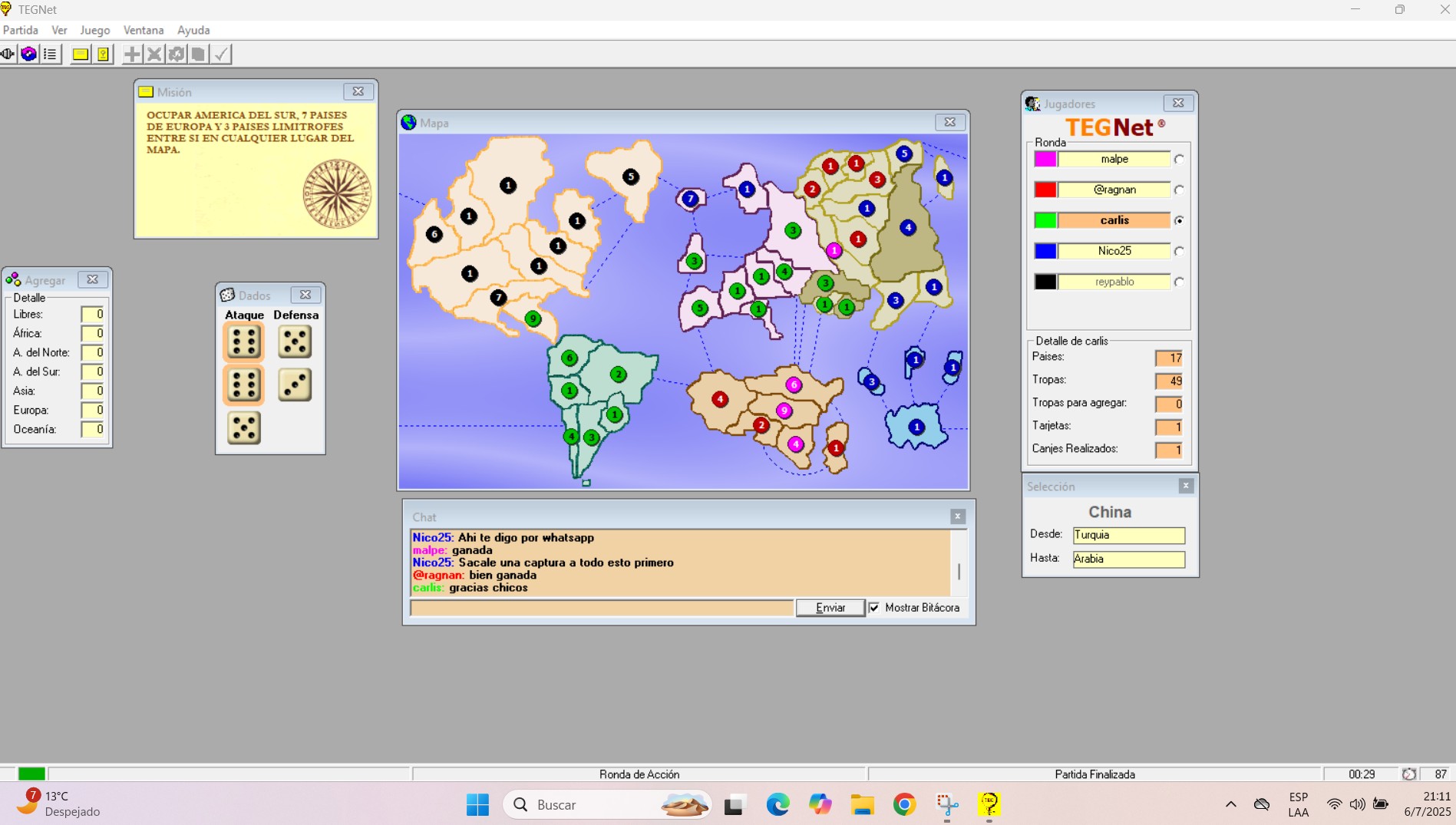Close the Selección panel

pos(1186,486)
